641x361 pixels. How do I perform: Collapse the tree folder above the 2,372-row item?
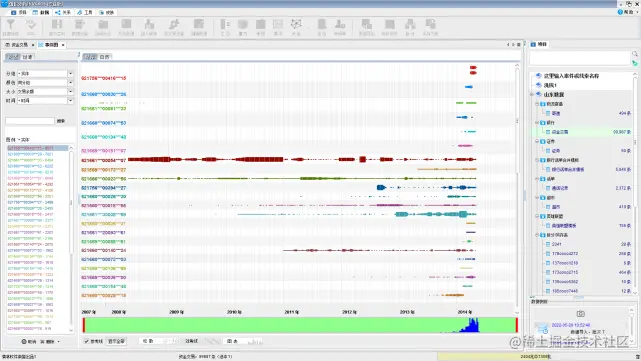coord(537,179)
